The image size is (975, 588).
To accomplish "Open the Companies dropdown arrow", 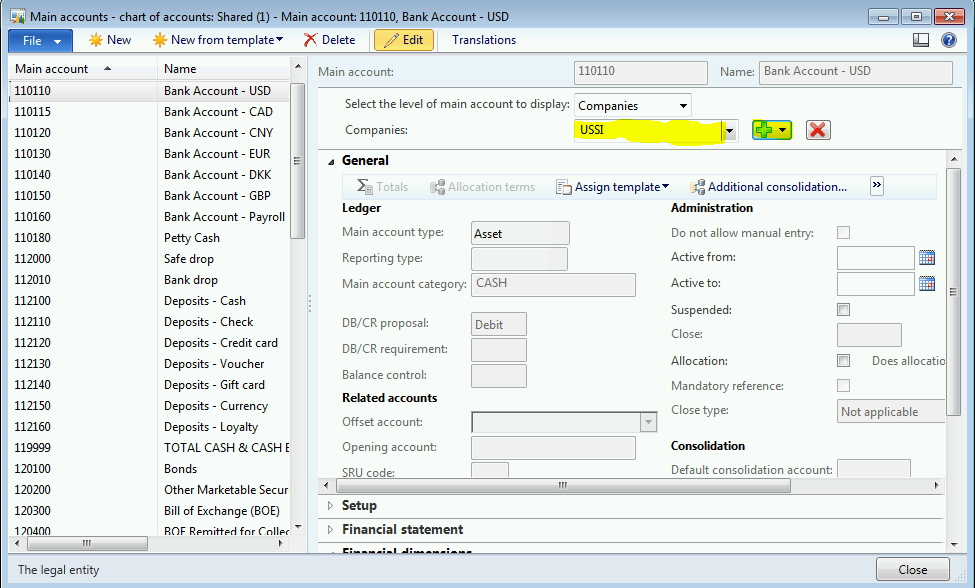I will (x=729, y=129).
